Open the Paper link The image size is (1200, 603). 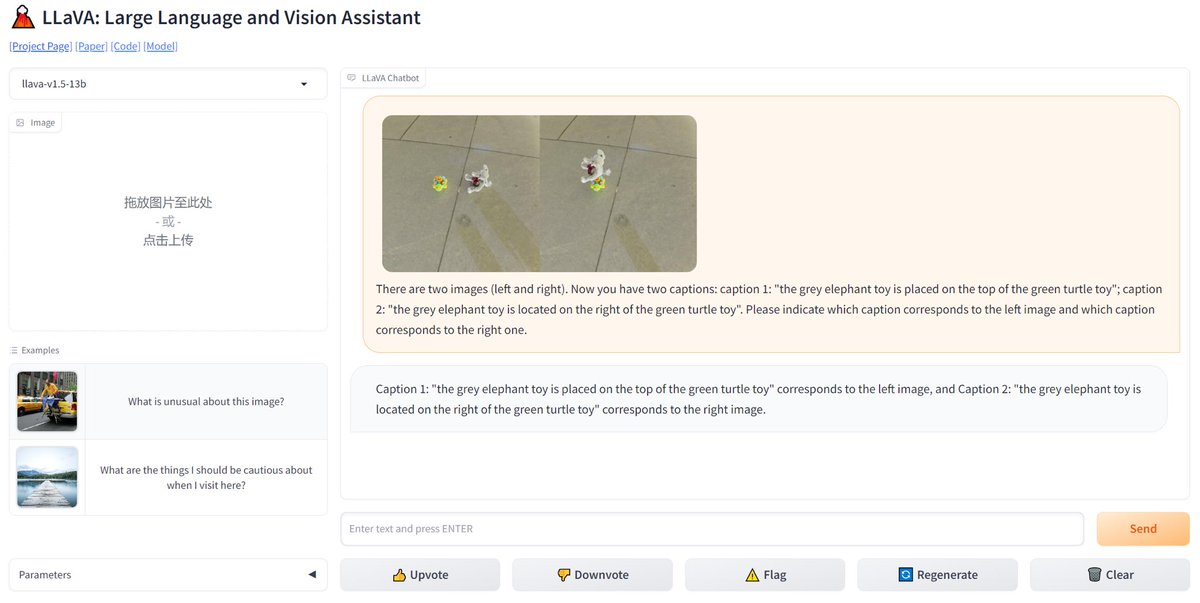coord(91,46)
